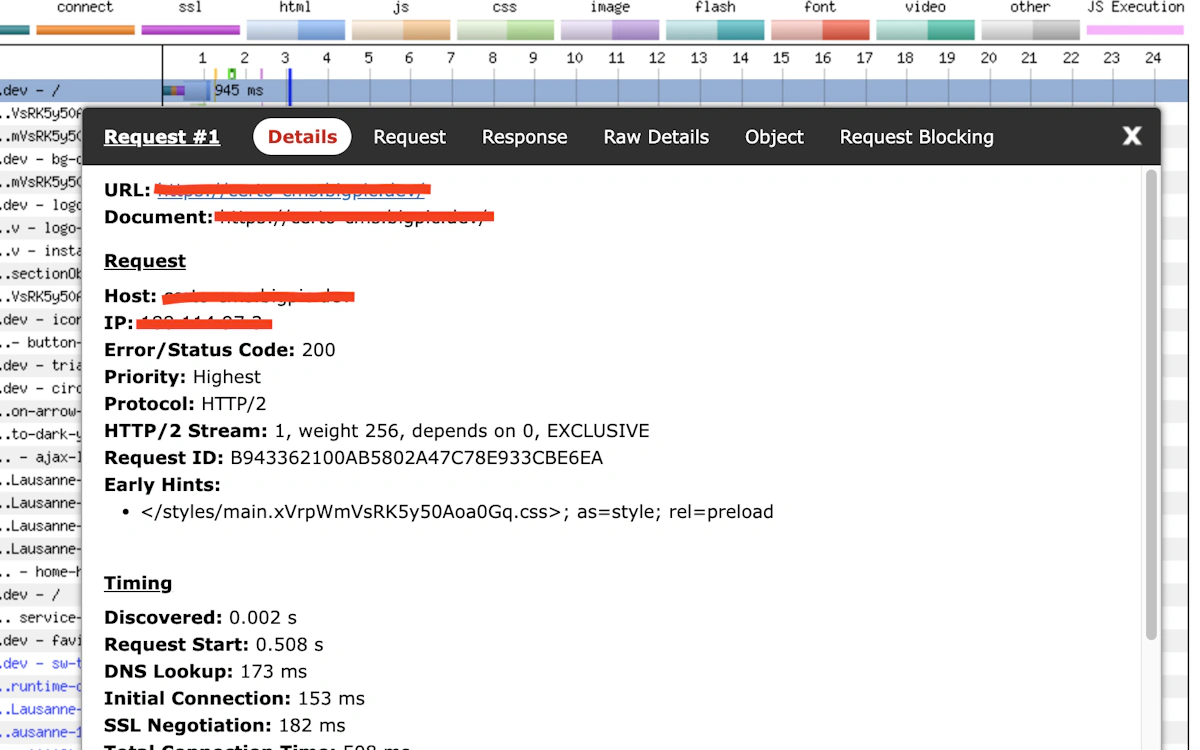The width and height of the screenshot is (1200, 750).
Task: Click the flash legend color swatch
Action: tap(715, 30)
